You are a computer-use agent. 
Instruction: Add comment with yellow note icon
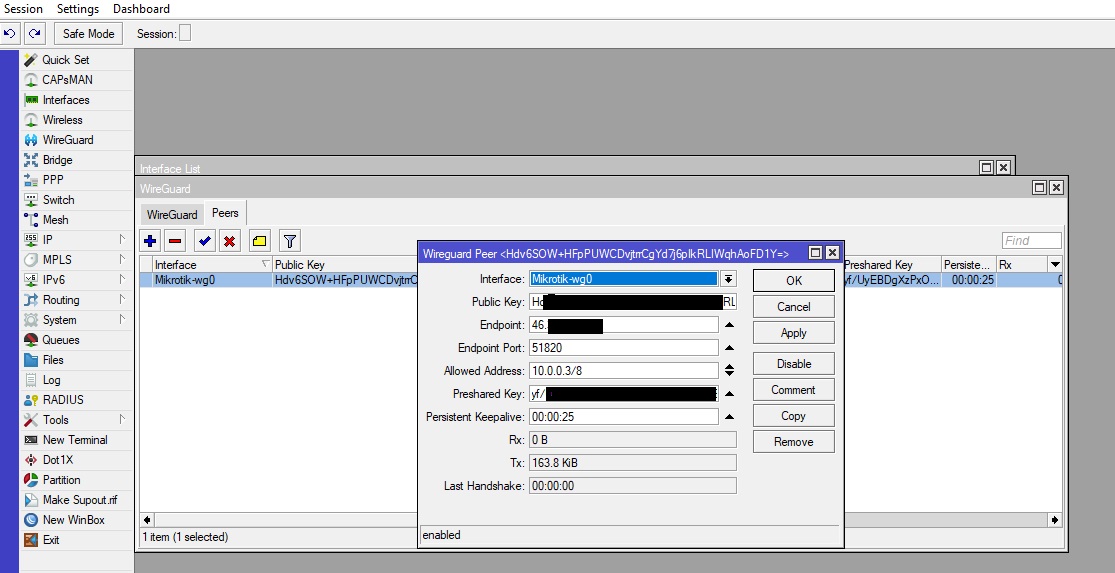click(x=260, y=241)
